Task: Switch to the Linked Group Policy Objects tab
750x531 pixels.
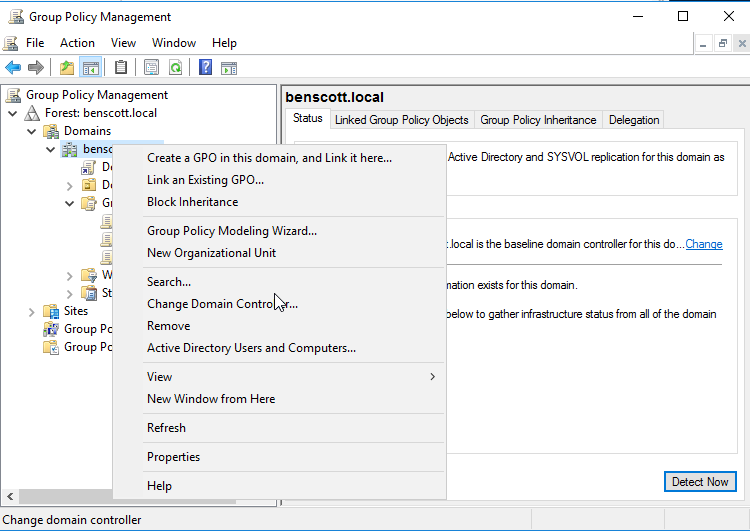Action: coord(402,120)
